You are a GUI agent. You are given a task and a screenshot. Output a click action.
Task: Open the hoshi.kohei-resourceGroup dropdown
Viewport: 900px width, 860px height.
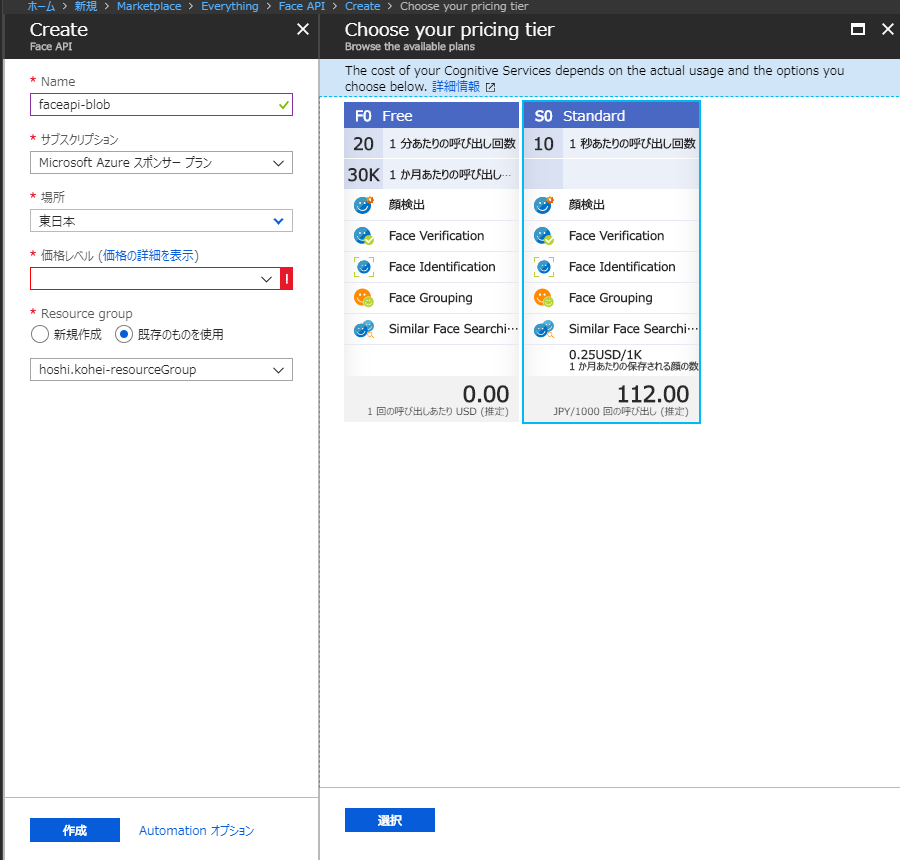tap(161, 370)
